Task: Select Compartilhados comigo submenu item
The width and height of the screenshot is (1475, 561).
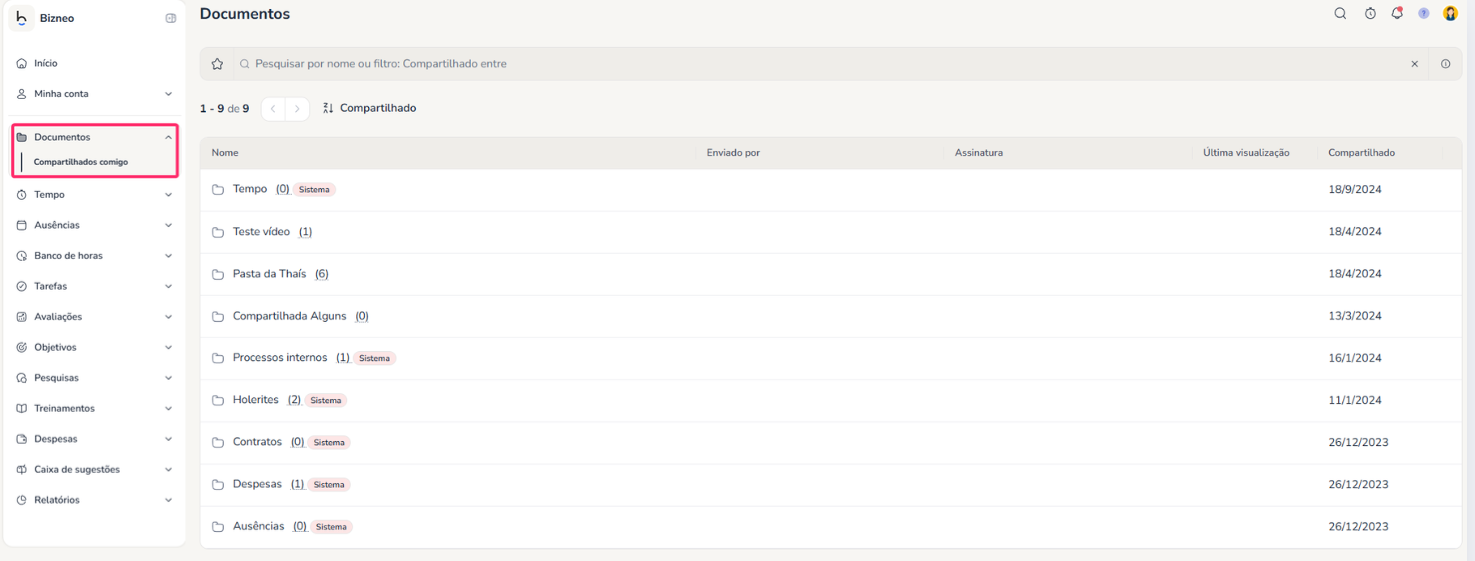Action: [x=81, y=162]
